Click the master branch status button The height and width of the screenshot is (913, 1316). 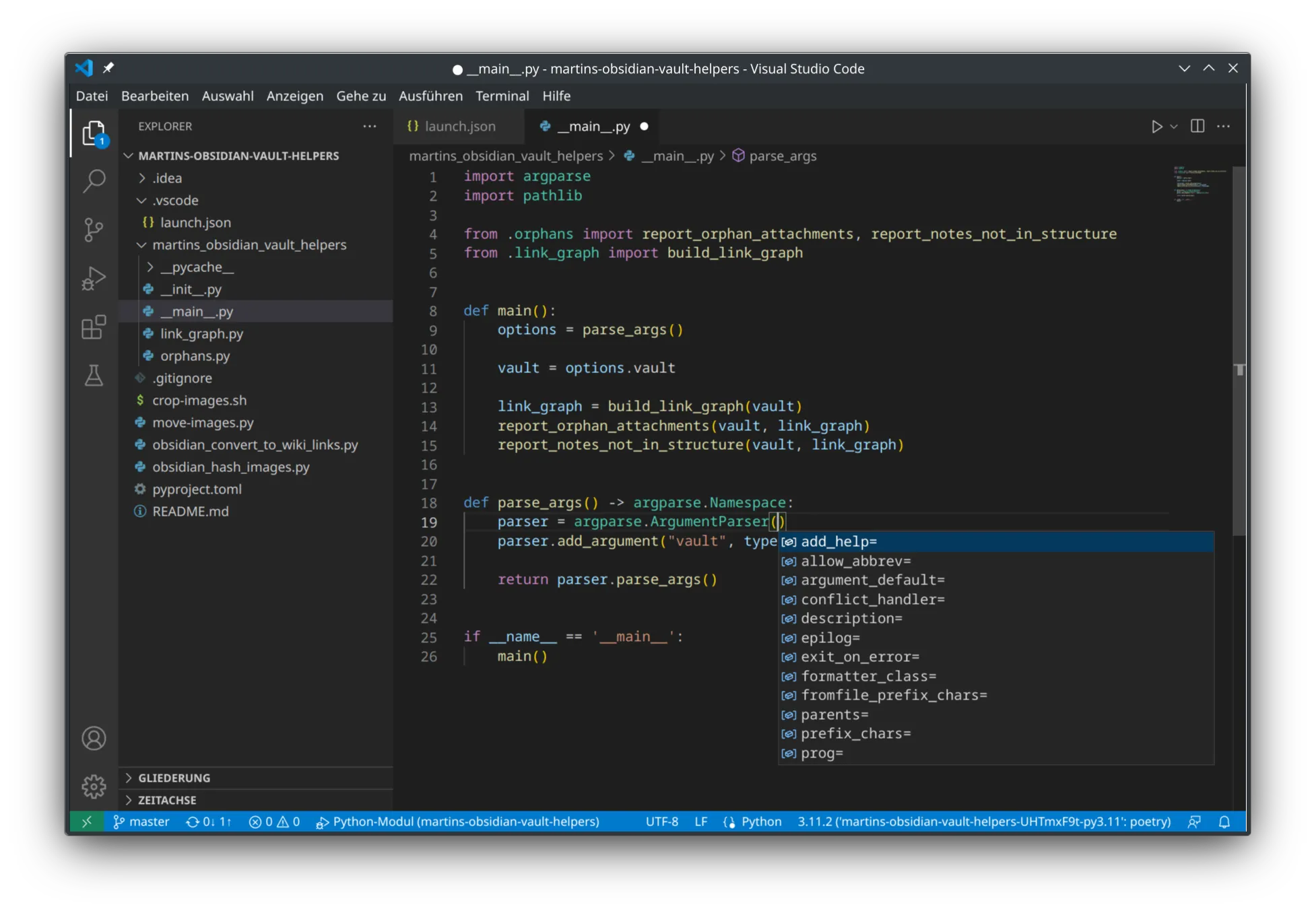(141, 822)
